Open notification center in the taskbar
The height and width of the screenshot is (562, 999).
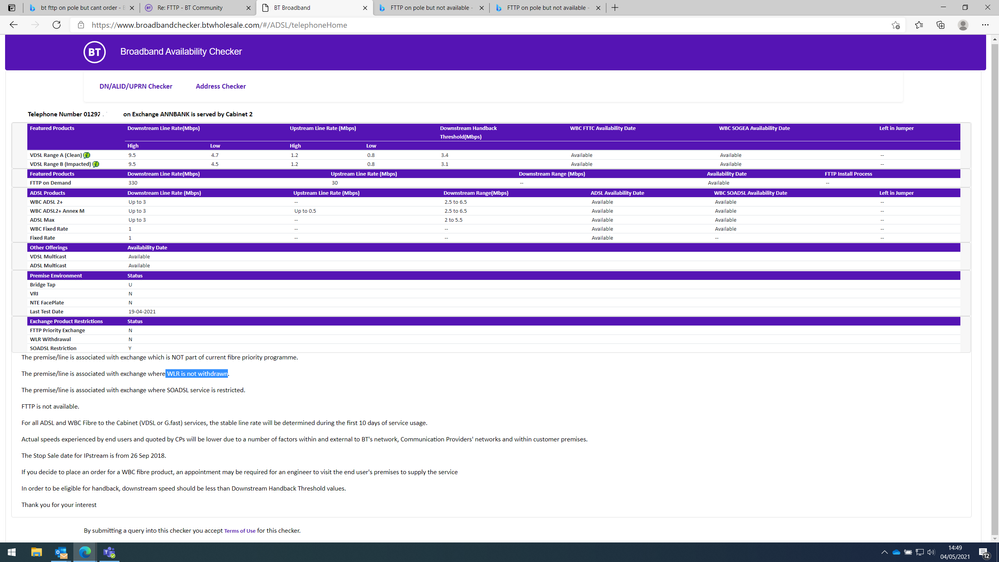pyautogui.click(x=985, y=552)
